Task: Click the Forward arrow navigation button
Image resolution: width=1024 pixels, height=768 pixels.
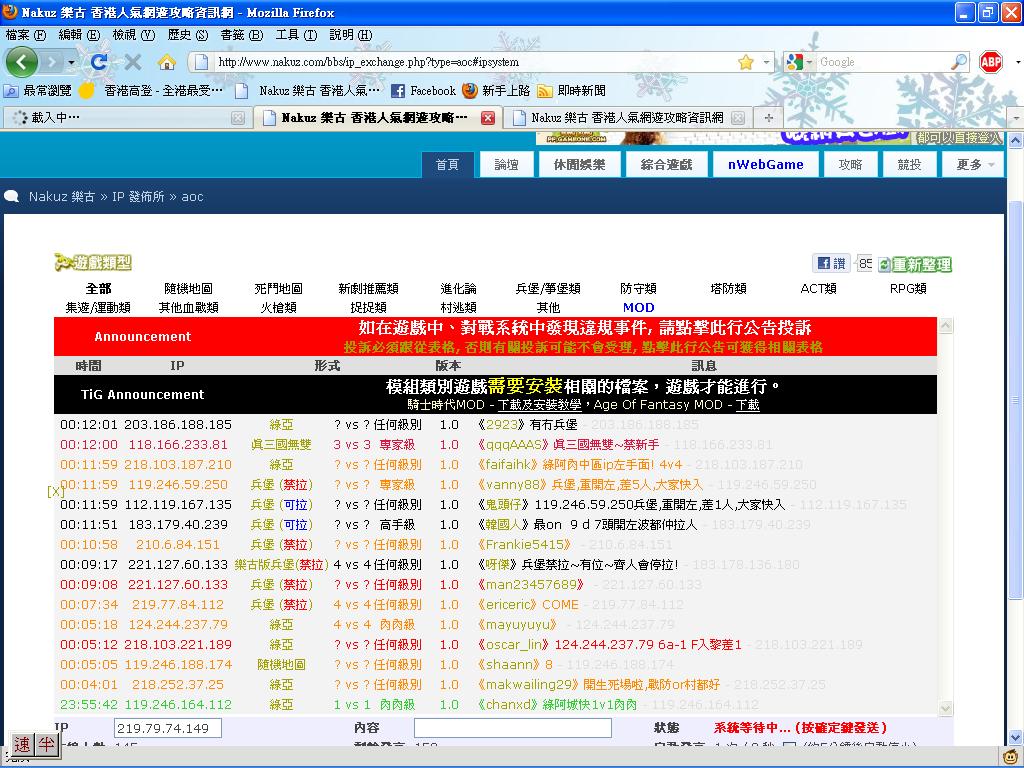Action: pos(51,62)
